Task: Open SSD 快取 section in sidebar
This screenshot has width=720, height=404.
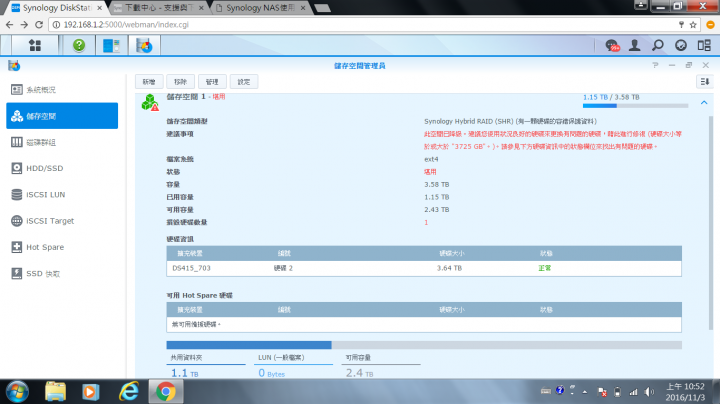Action: click(62, 274)
